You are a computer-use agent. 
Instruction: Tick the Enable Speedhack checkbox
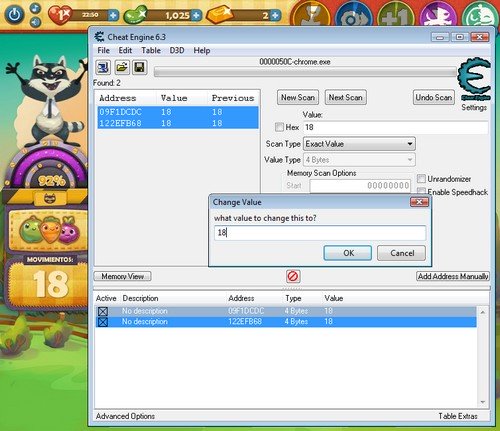point(421,191)
